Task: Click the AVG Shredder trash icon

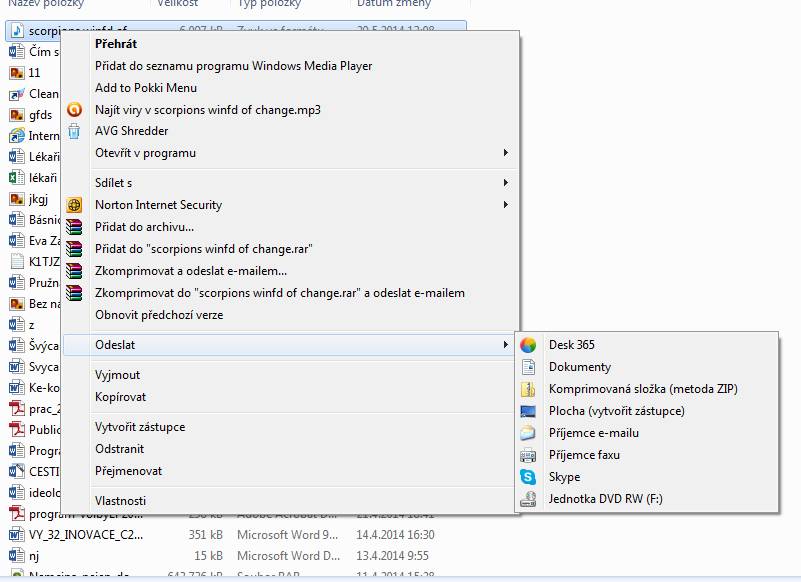Action: [x=75, y=131]
